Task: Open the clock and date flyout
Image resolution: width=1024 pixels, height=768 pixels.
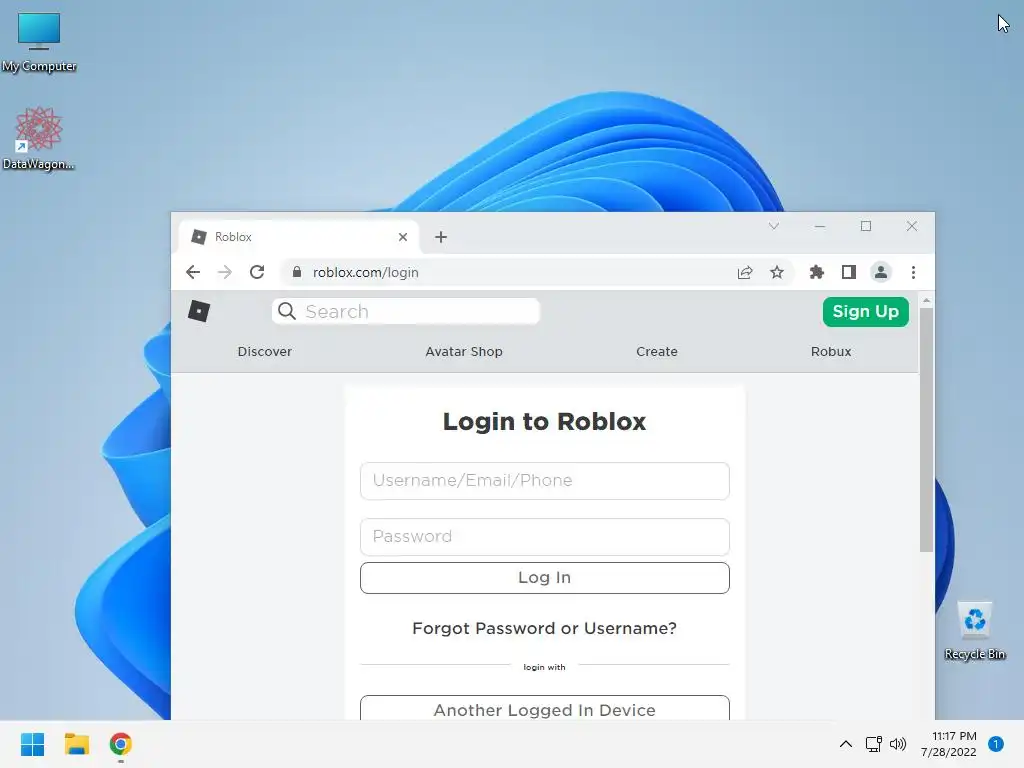Action: 948,744
